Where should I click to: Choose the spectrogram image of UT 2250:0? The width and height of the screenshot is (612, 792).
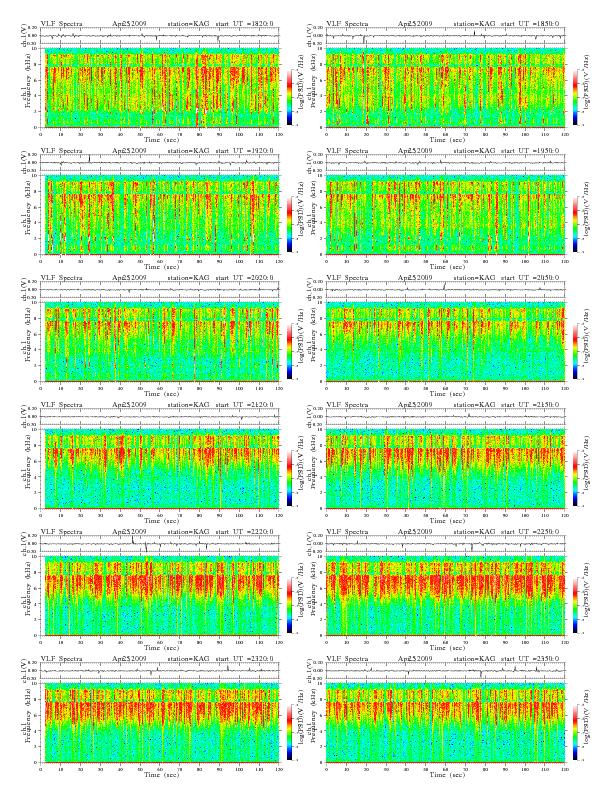pyautogui.click(x=445, y=596)
